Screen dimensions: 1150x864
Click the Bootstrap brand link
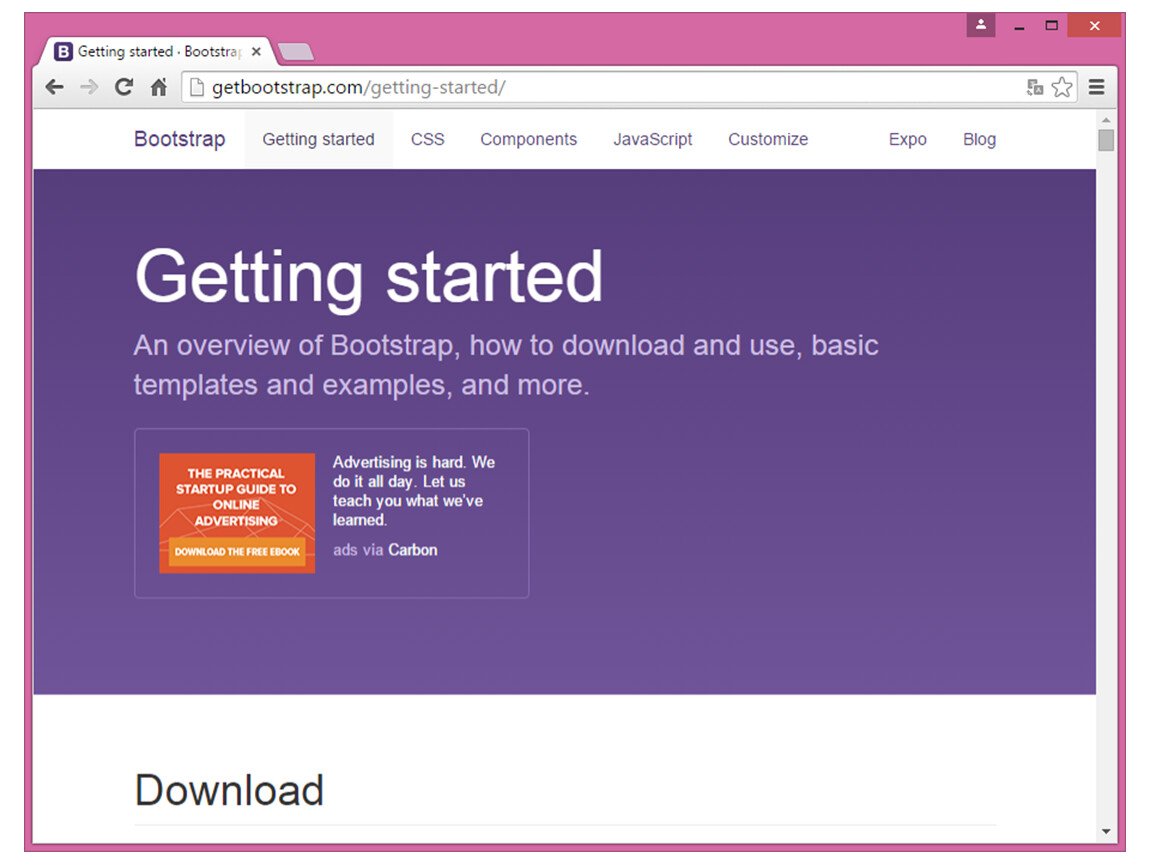(x=180, y=140)
